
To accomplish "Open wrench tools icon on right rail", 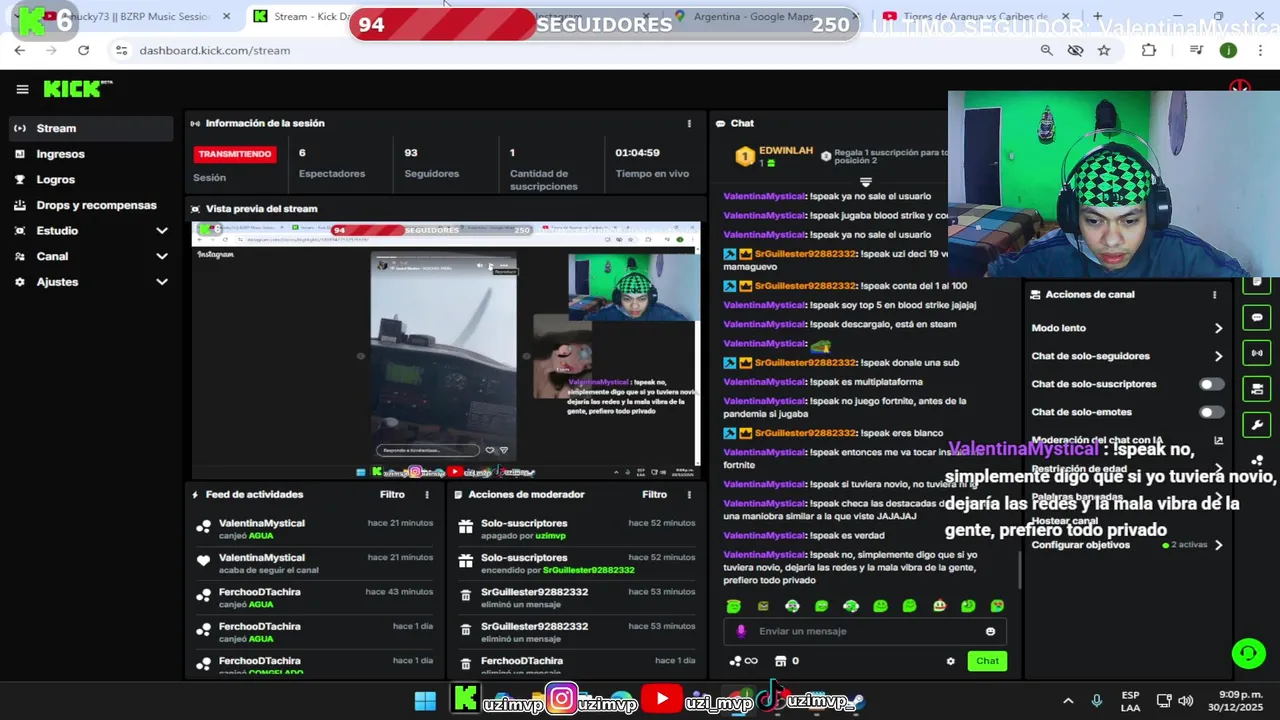I will point(1257,425).
